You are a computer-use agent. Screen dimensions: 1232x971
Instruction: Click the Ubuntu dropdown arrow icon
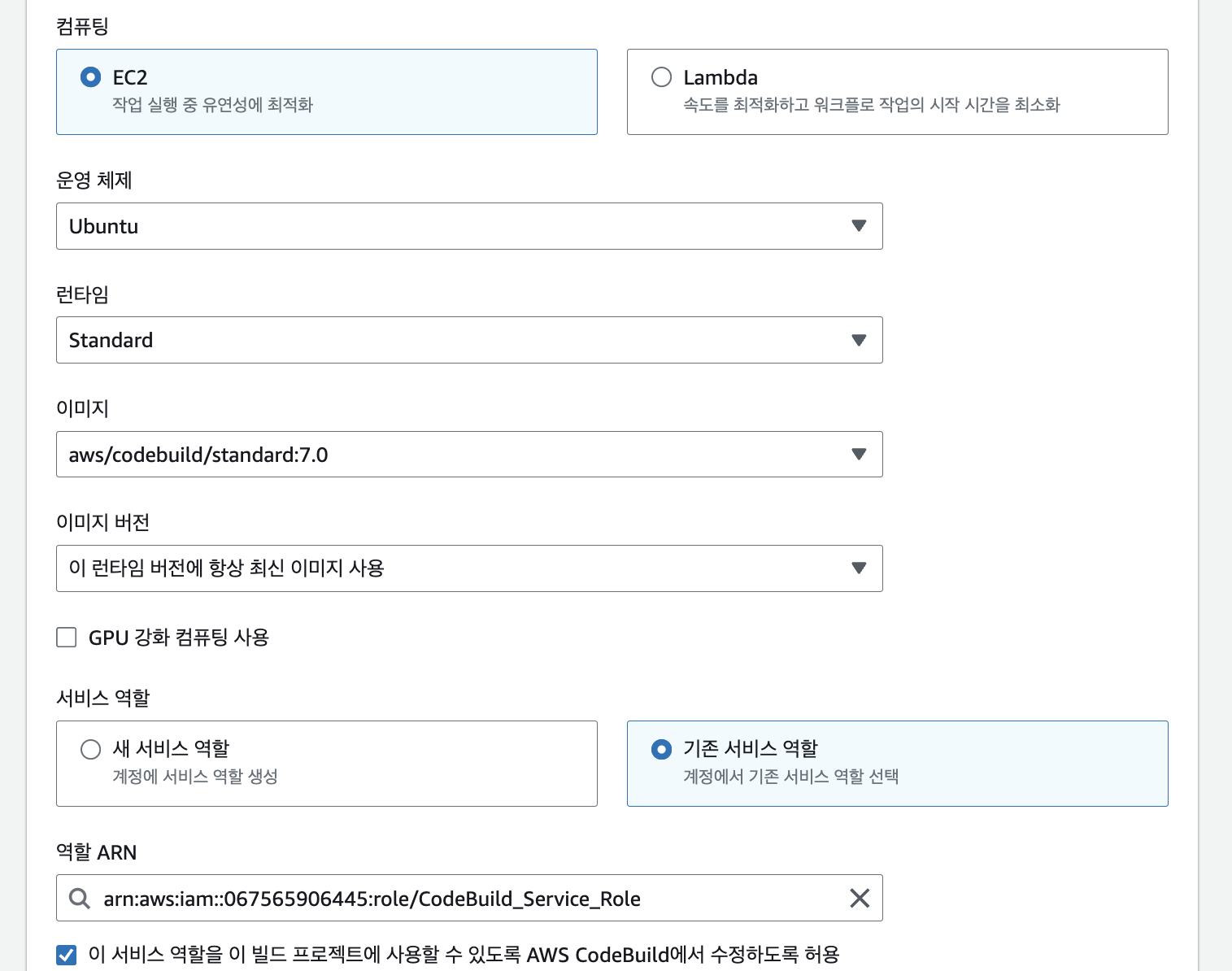point(859,226)
